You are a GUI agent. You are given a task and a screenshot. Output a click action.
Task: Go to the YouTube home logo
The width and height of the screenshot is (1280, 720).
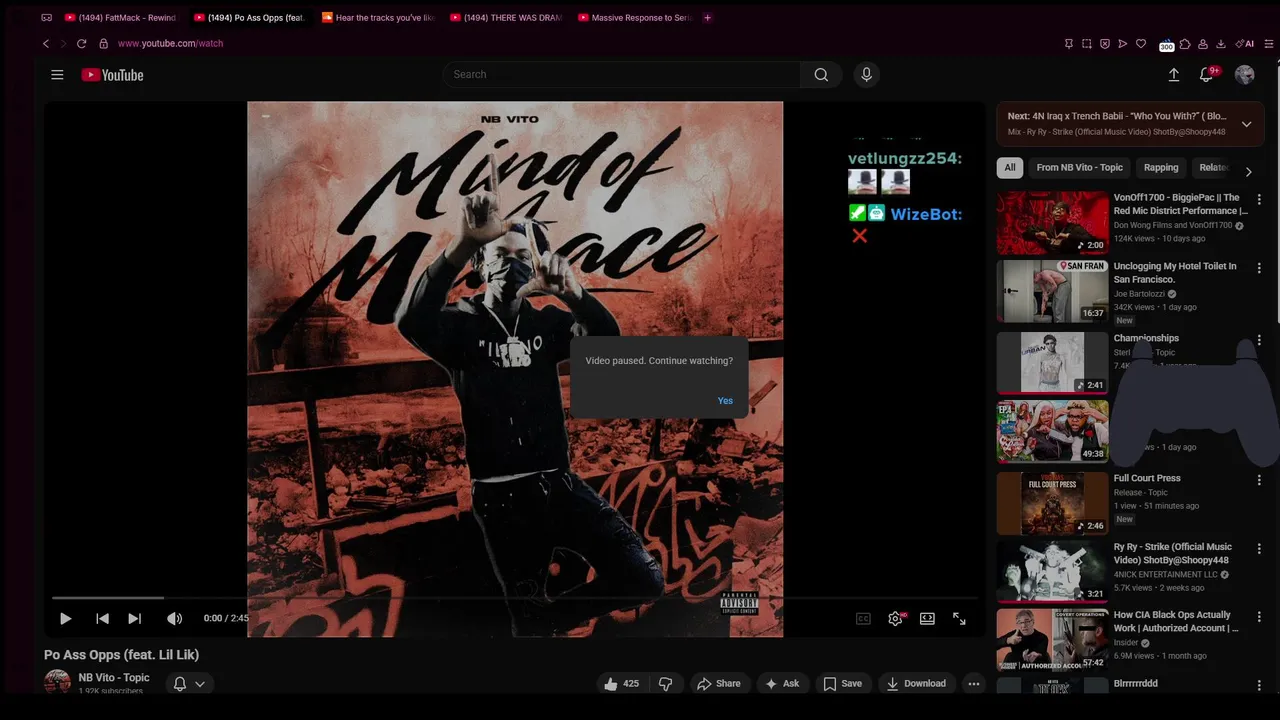[x=112, y=75]
